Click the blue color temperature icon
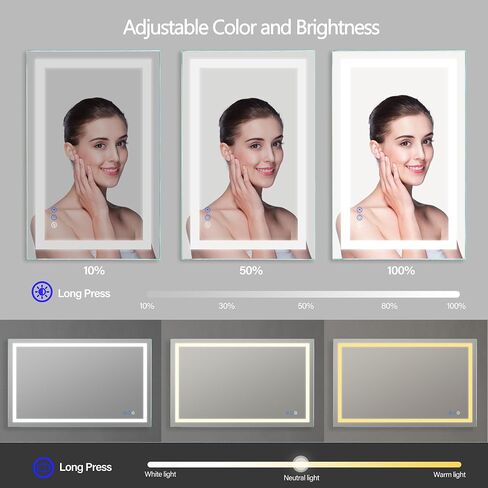Screen dimensions: 488x488 pyautogui.click(x=43, y=467)
